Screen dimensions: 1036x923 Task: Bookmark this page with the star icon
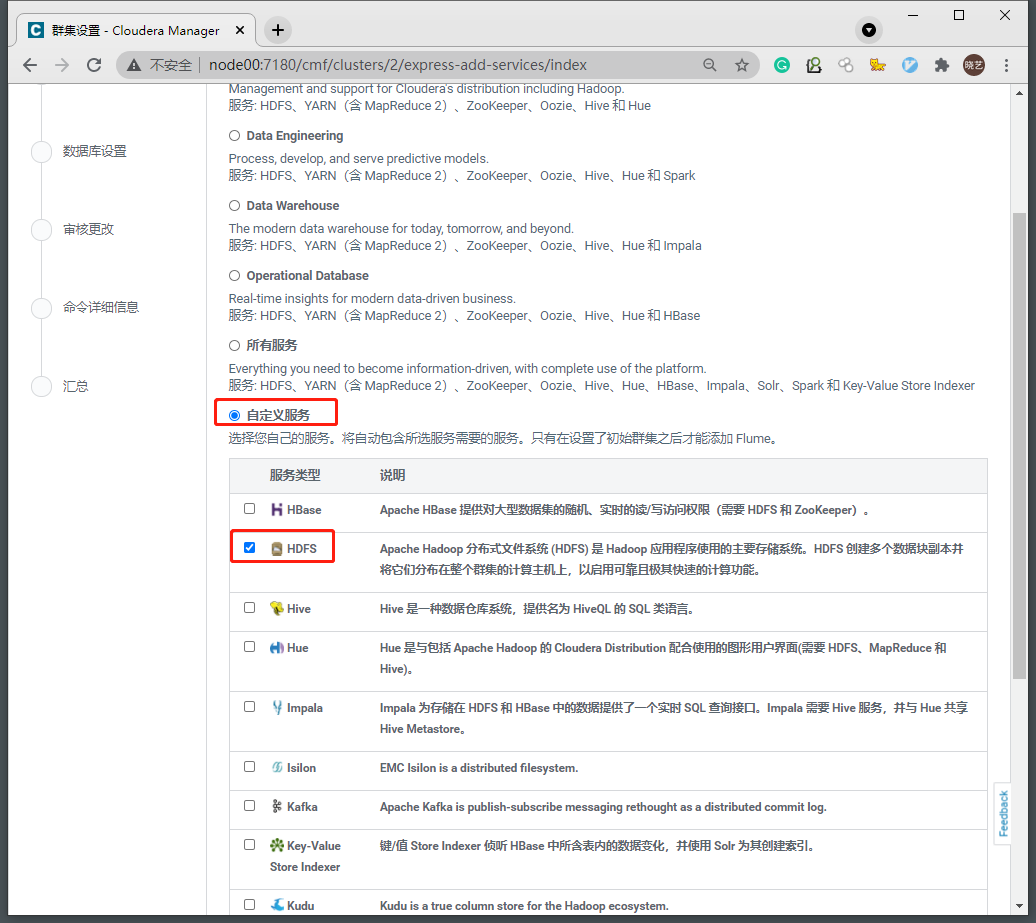click(742, 65)
